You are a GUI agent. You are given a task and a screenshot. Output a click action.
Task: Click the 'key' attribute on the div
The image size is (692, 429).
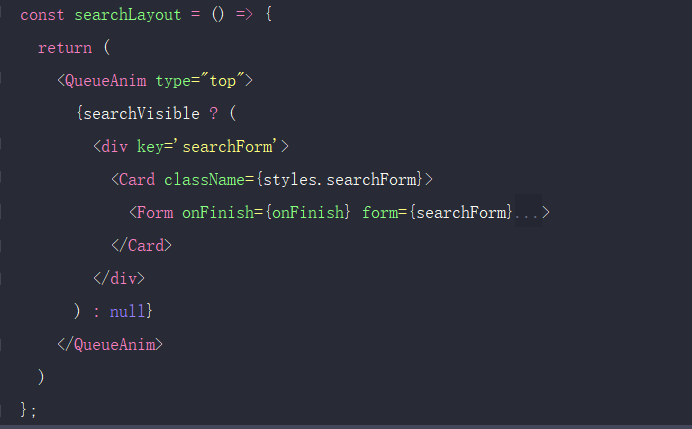point(150,147)
